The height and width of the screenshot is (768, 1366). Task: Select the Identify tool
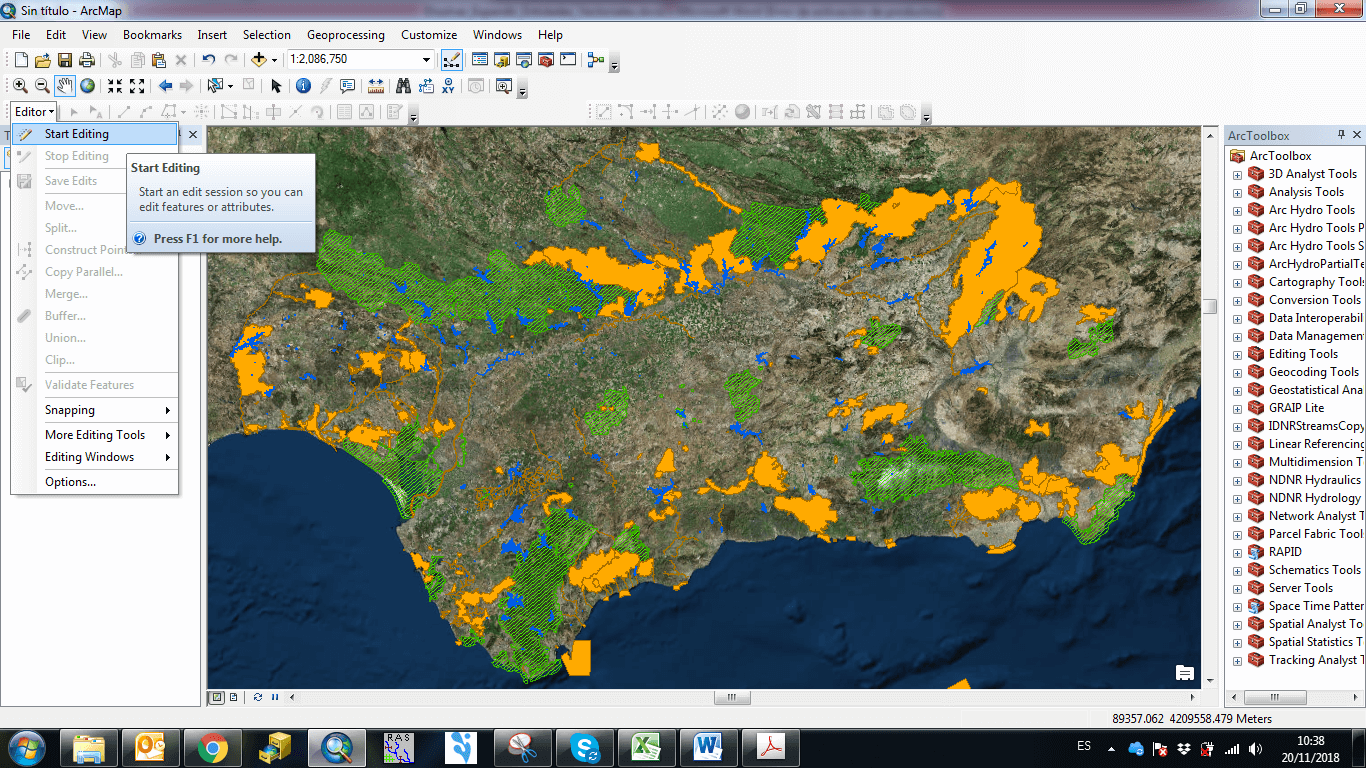point(303,86)
